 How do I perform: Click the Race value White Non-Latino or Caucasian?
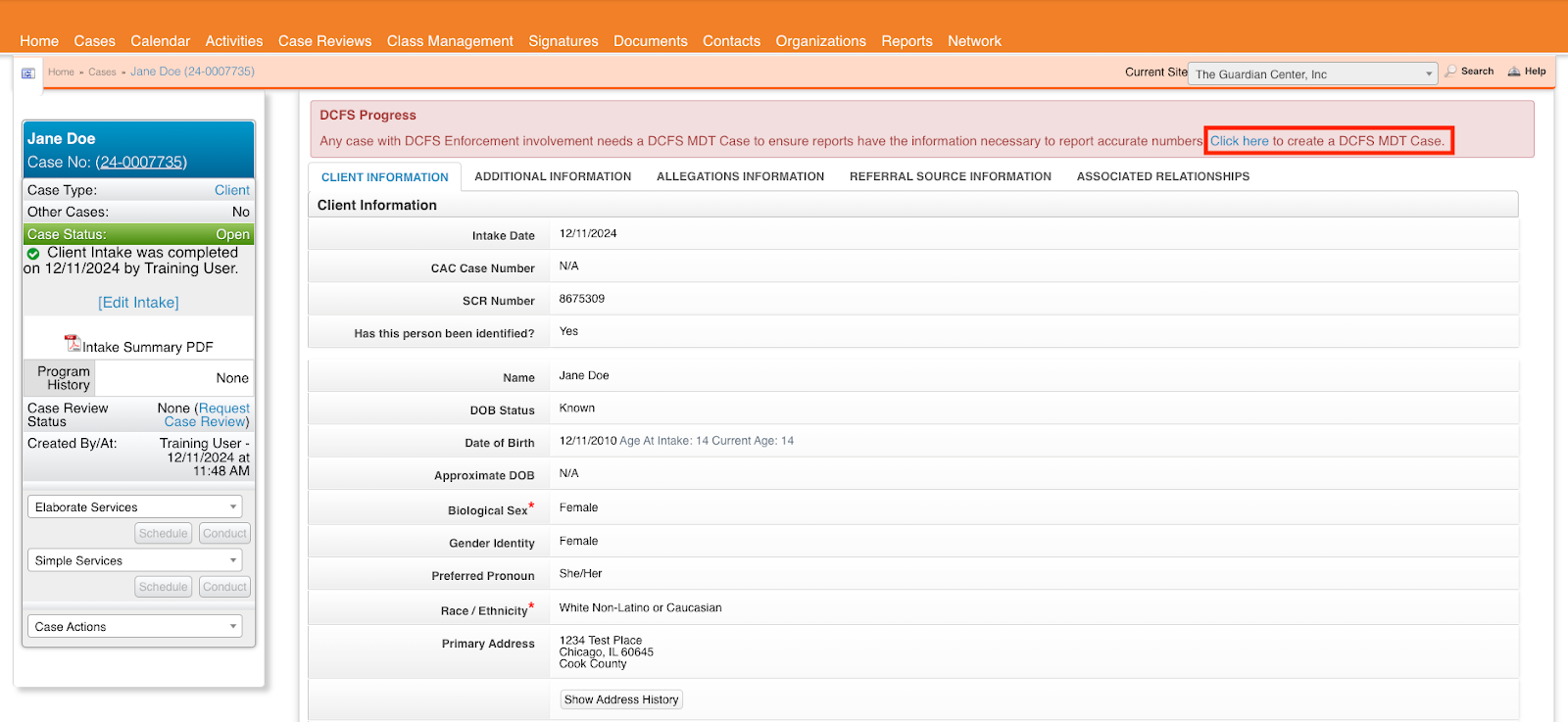640,607
